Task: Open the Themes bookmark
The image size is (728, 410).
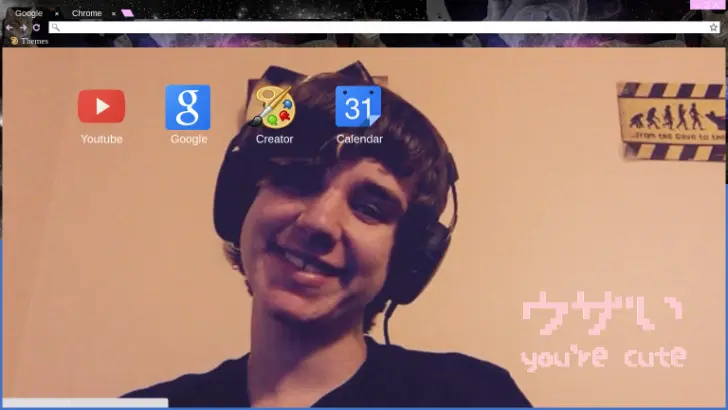Action: click(x=30, y=41)
